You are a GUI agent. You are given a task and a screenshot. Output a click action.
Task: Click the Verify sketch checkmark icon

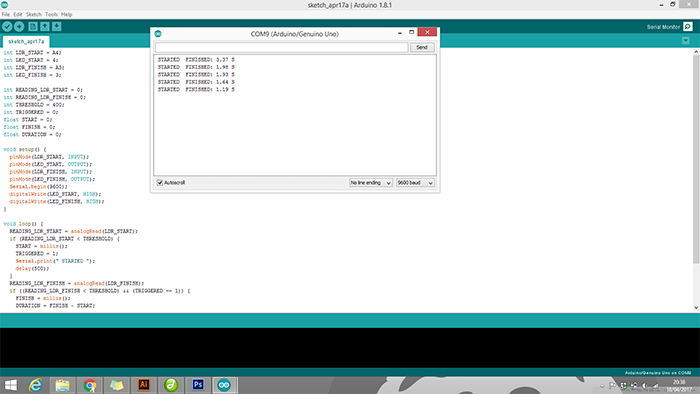(x=7, y=27)
